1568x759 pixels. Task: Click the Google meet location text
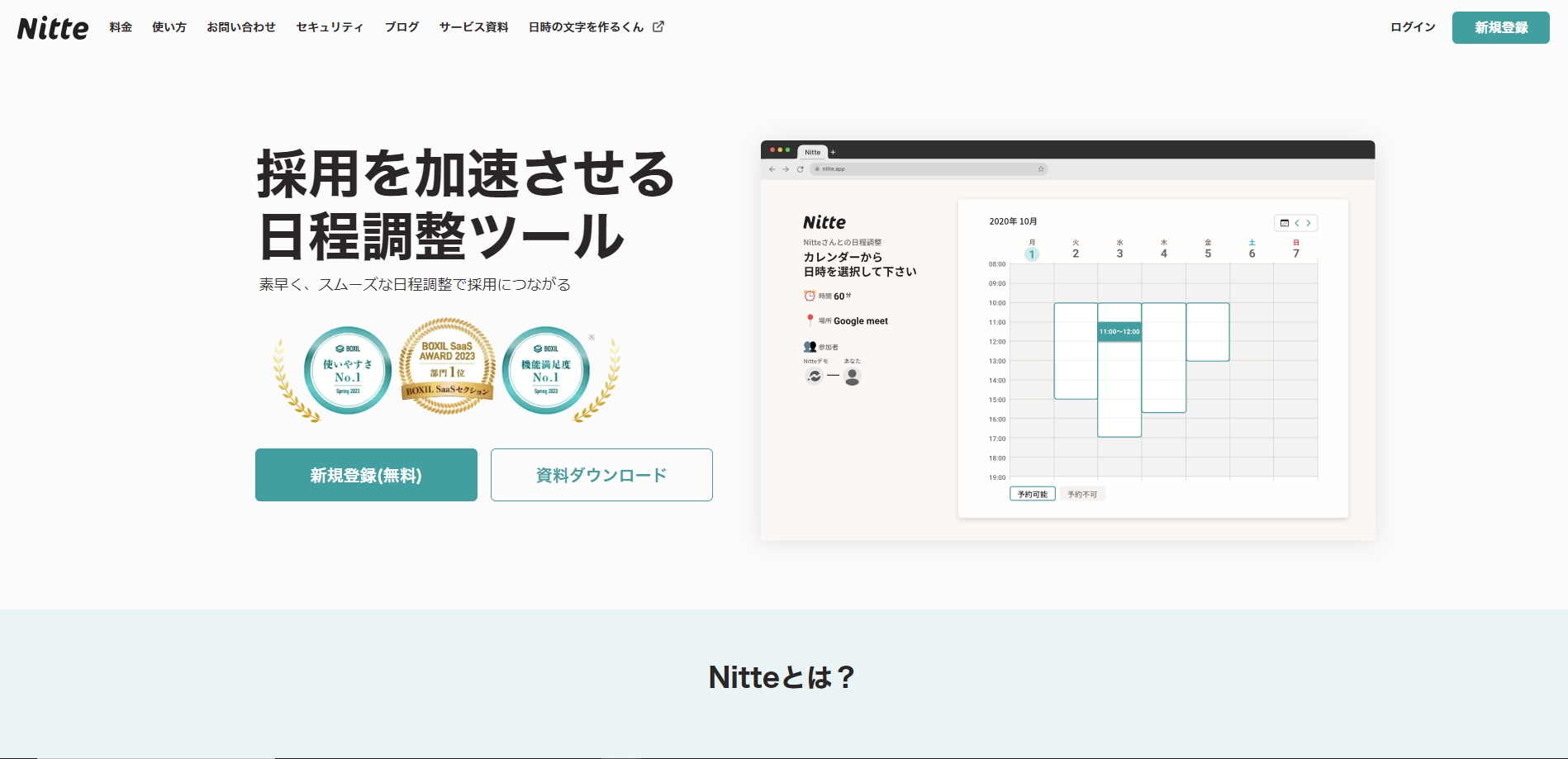[861, 321]
